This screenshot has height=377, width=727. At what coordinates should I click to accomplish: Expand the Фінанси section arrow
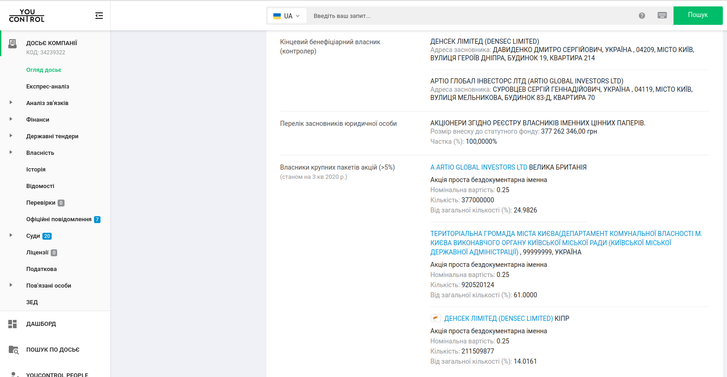coord(11,119)
